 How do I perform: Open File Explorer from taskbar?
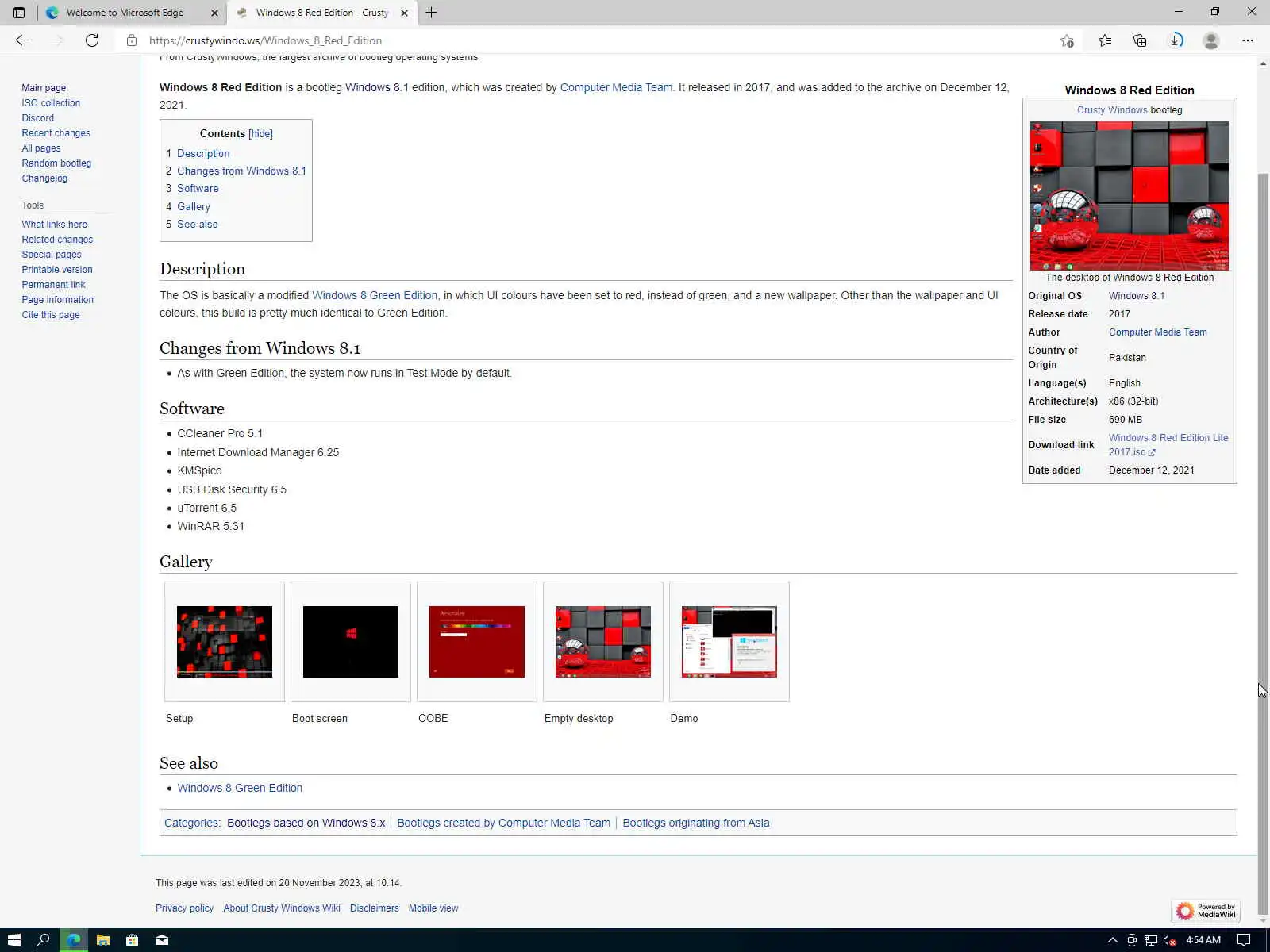[102, 940]
